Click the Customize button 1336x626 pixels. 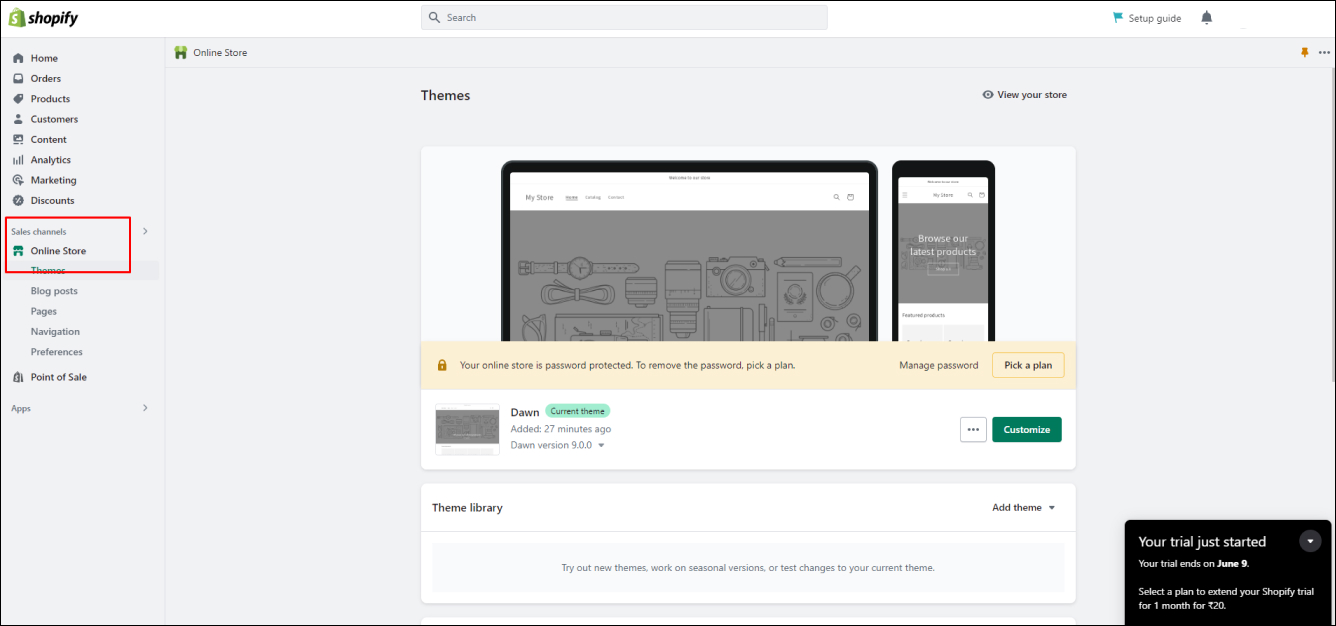click(x=1027, y=429)
